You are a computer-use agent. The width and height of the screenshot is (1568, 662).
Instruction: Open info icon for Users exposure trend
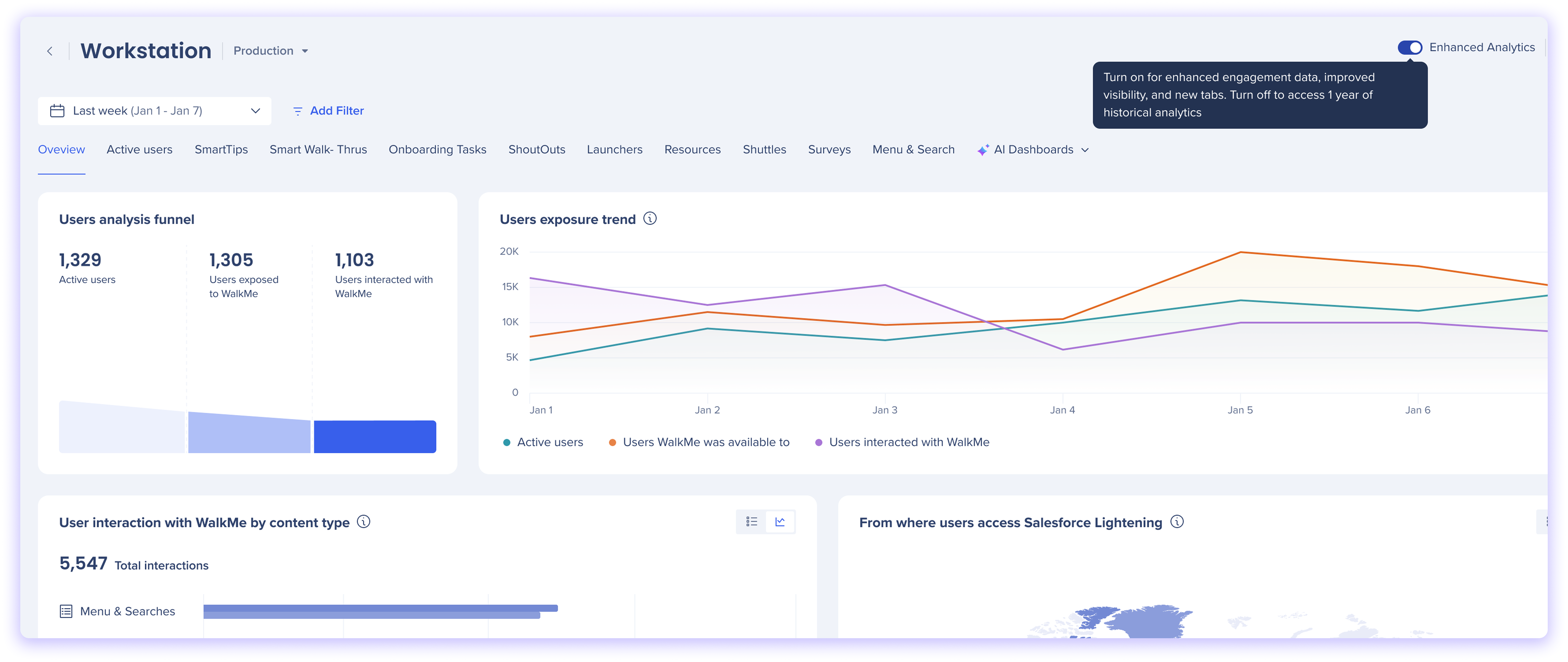650,219
